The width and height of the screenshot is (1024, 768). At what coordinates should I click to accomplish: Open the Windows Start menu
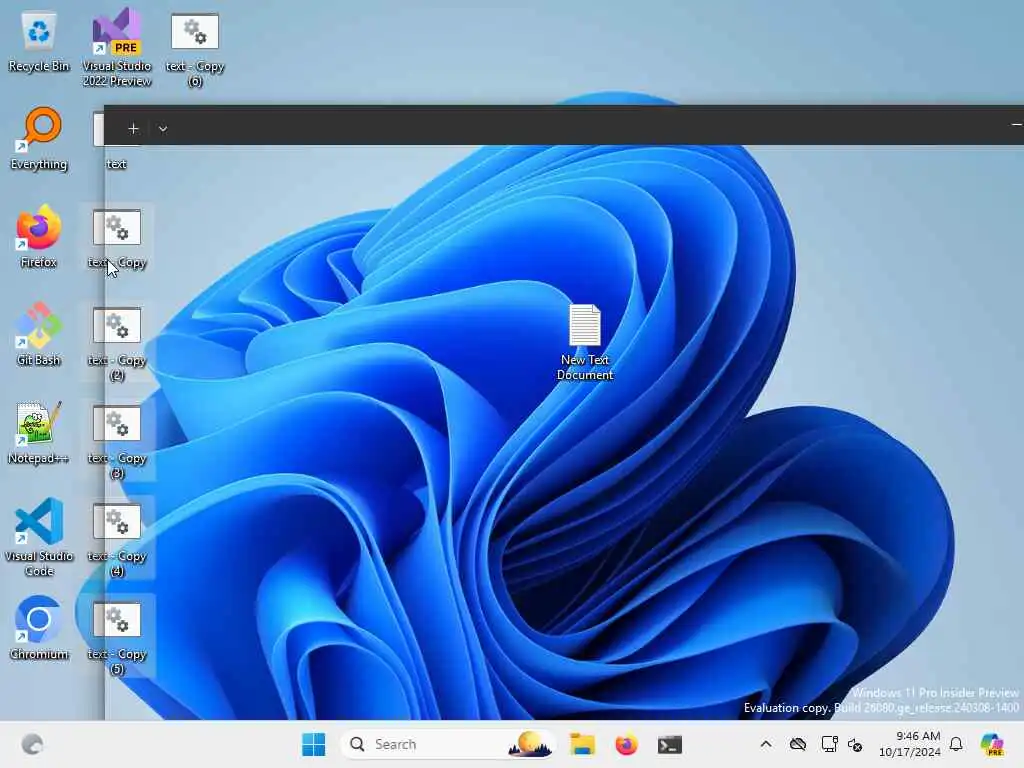[x=313, y=744]
